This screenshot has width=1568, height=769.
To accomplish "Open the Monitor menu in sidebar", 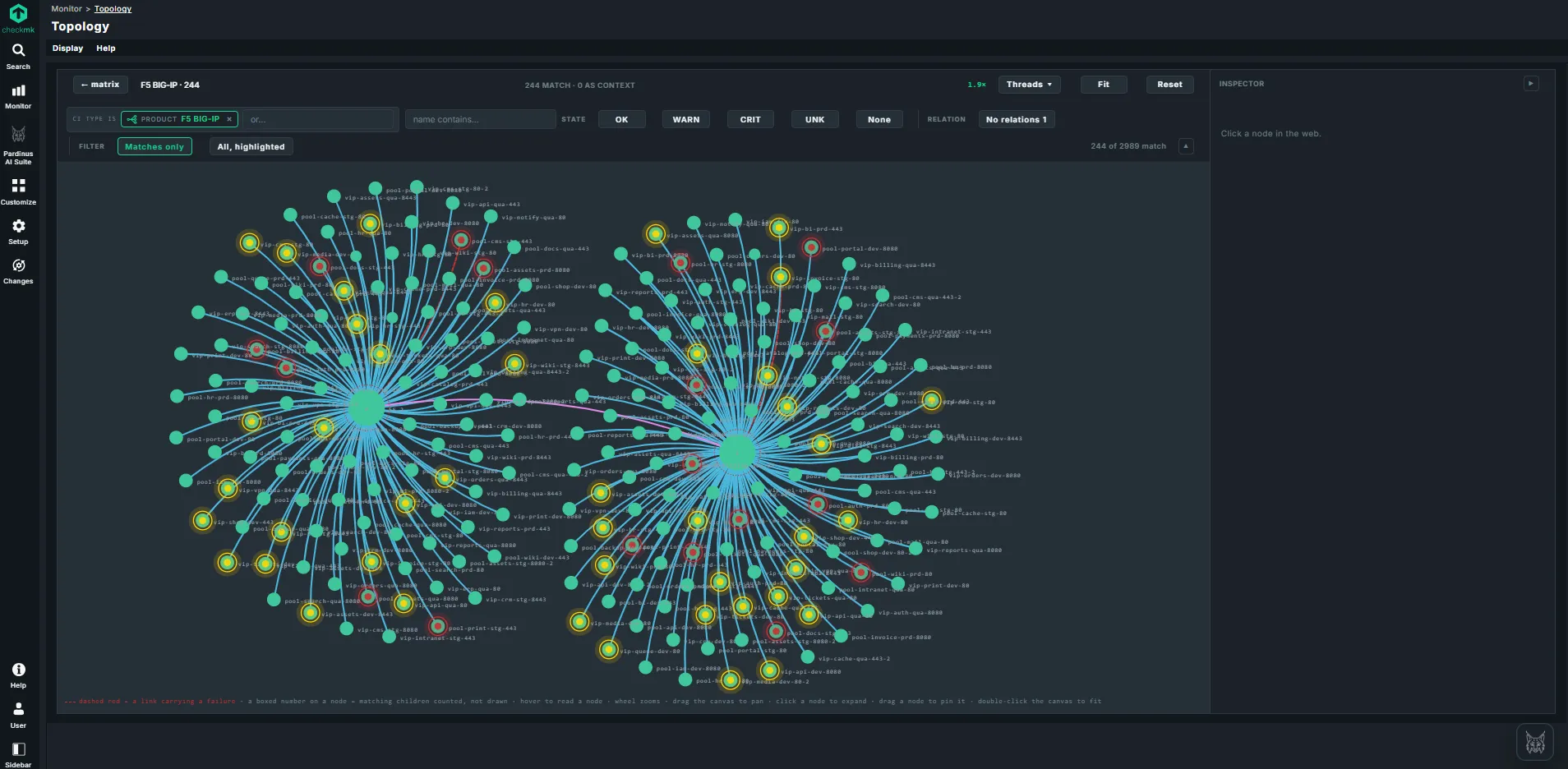I will click(x=18, y=96).
